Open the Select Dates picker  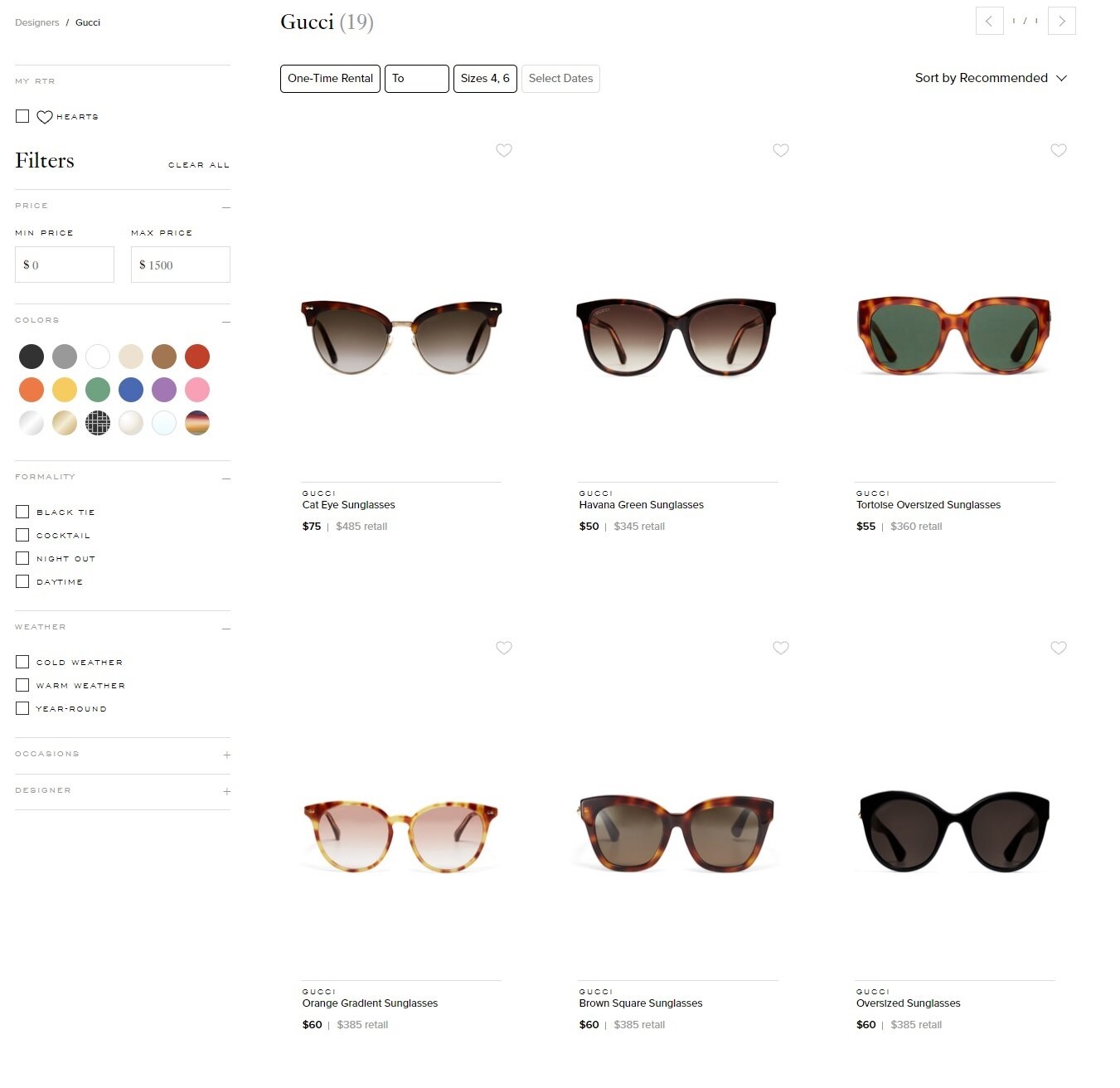560,79
